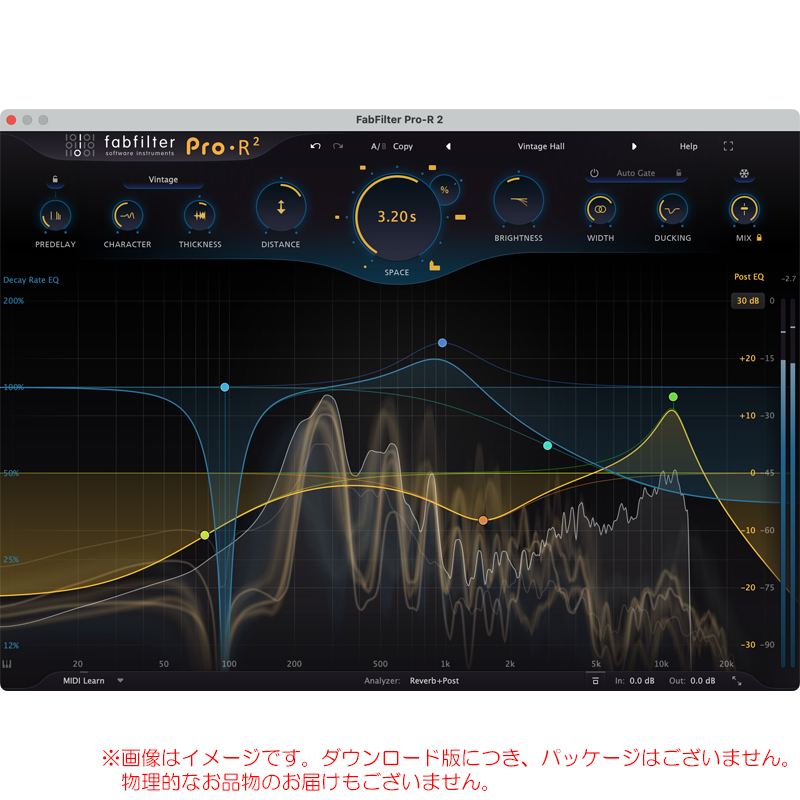Click the window resize arrows icon at bottom right

737,681
